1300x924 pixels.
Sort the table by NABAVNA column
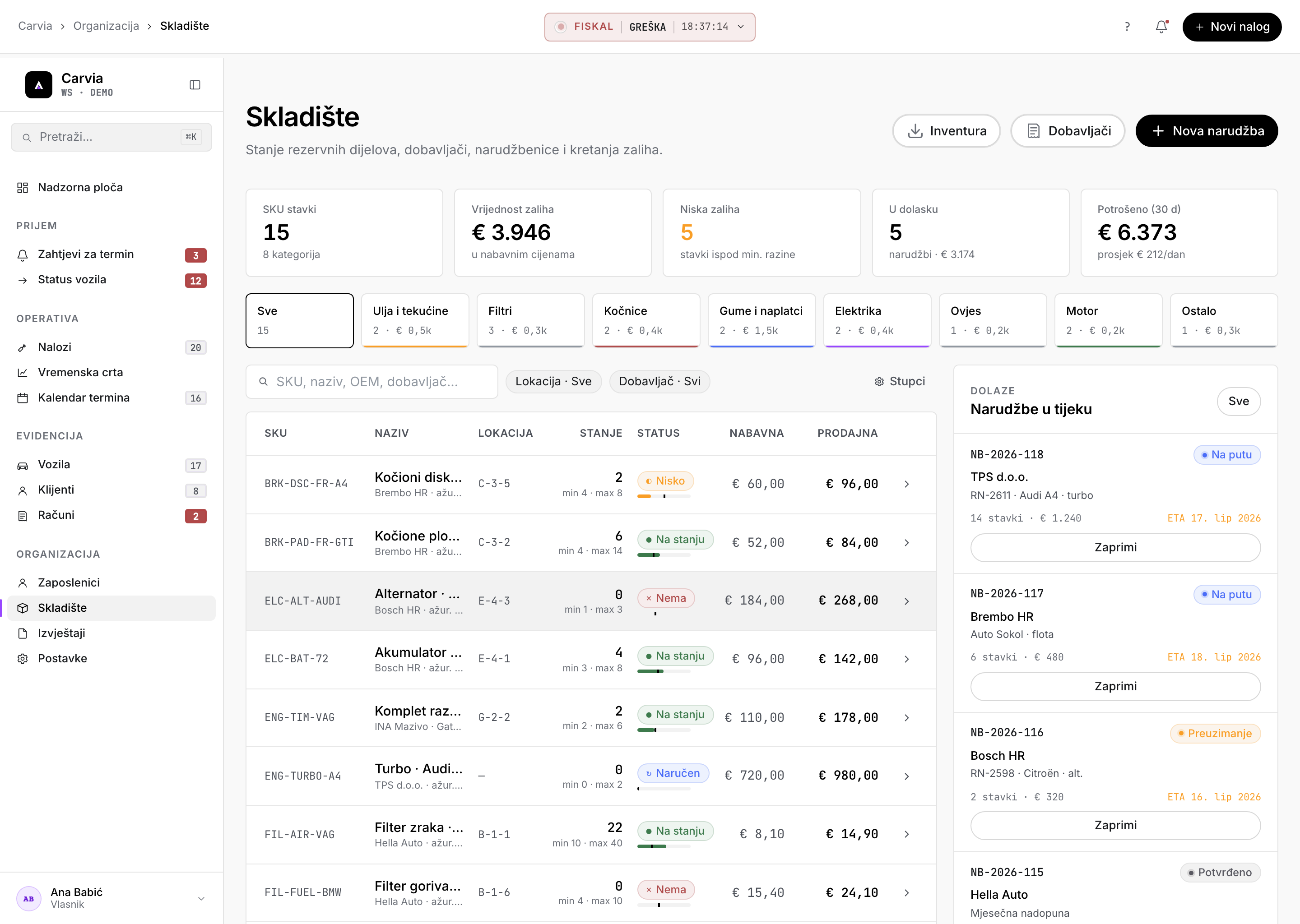[757, 434]
